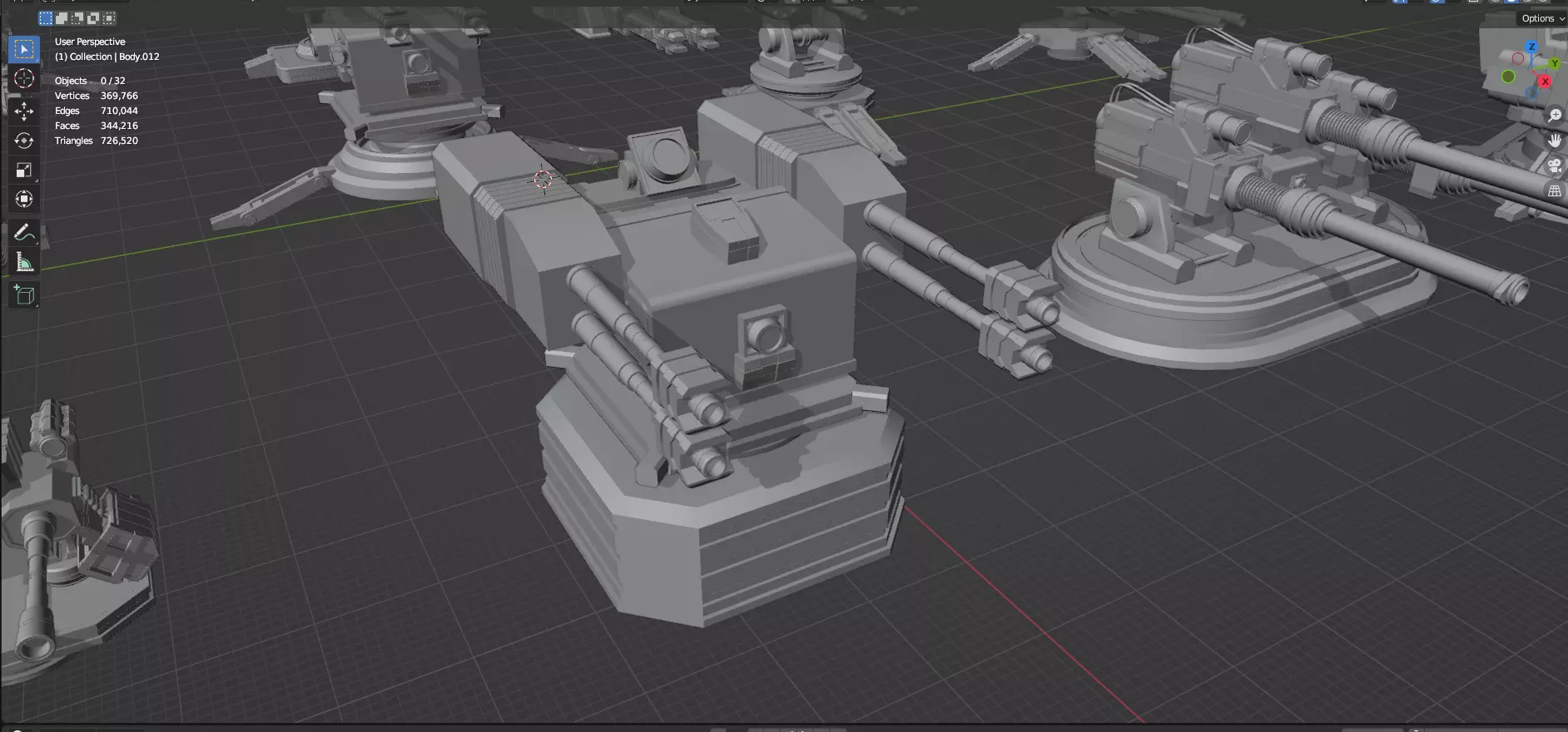Click the Edges 710,044 statistic
The height and width of the screenshot is (732, 1568).
[x=97, y=111]
